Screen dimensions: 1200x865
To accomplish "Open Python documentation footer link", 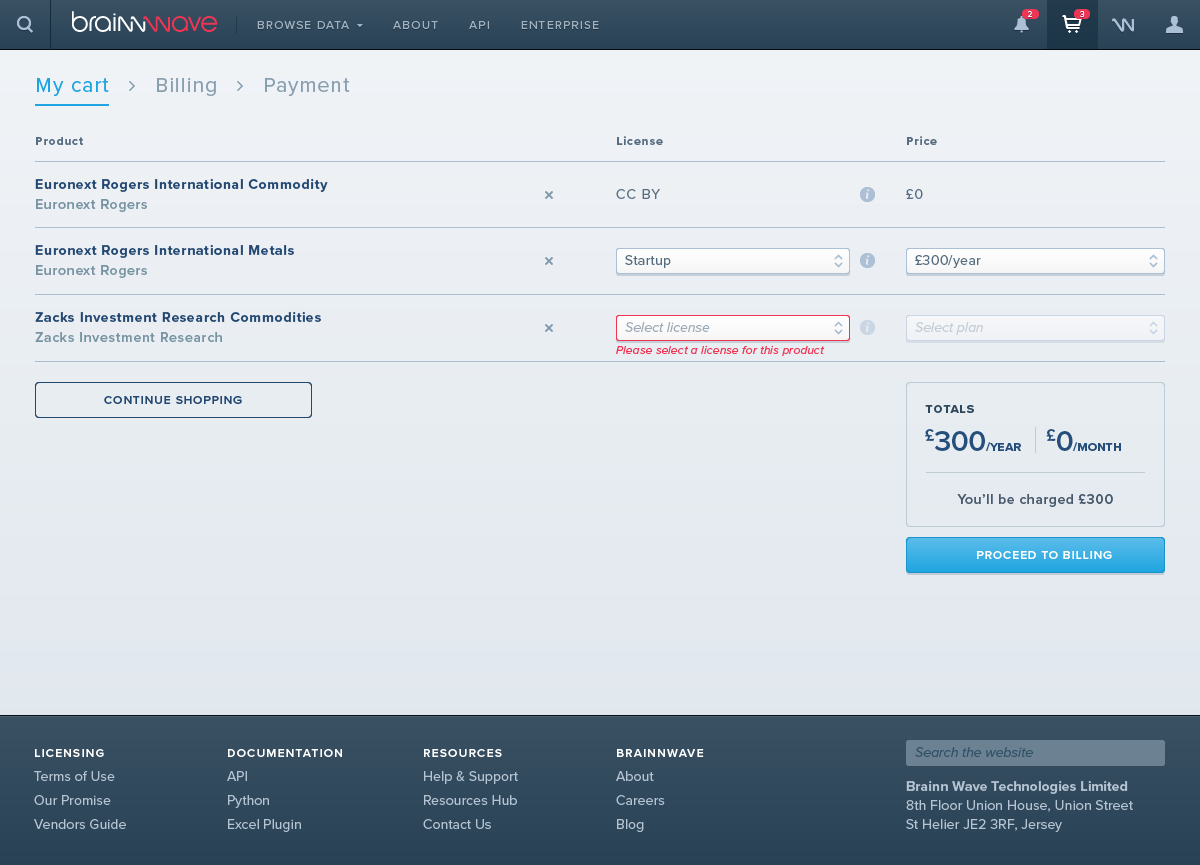I will tap(248, 801).
